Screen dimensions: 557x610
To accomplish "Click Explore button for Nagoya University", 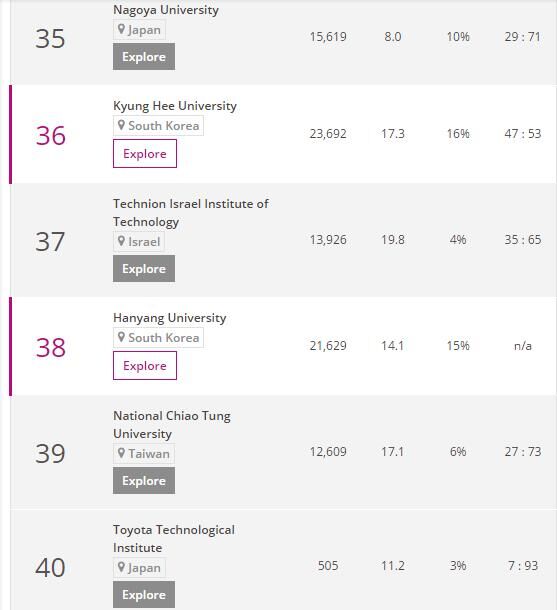I will click(144, 57).
